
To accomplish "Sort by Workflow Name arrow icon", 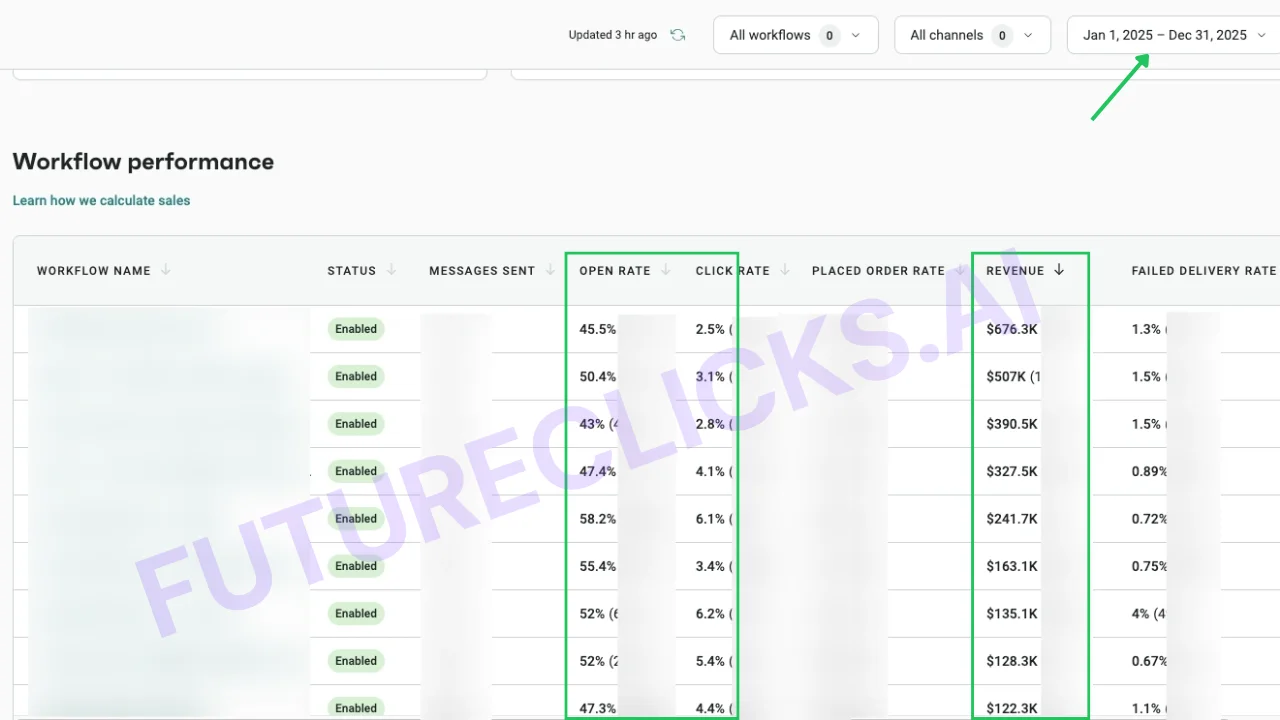I will coord(166,270).
